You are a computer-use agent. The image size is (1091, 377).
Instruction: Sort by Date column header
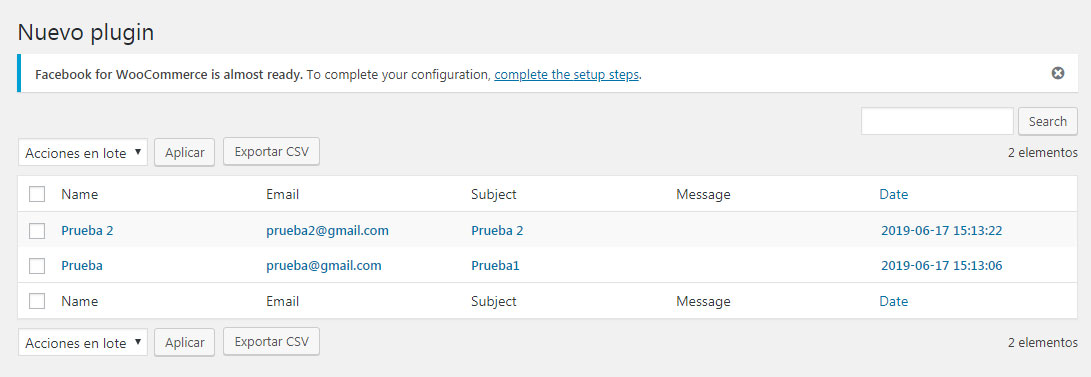(893, 194)
